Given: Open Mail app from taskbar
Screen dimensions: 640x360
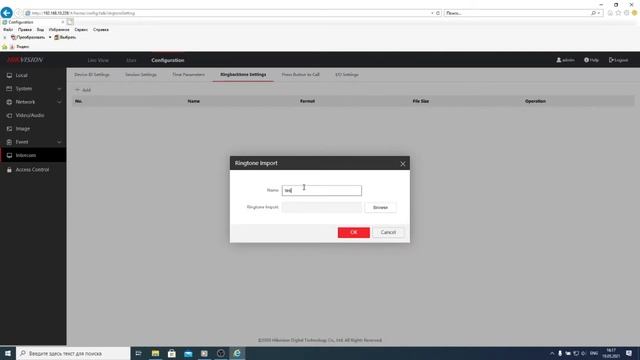Looking at the screenshot, I should click(x=188, y=353).
